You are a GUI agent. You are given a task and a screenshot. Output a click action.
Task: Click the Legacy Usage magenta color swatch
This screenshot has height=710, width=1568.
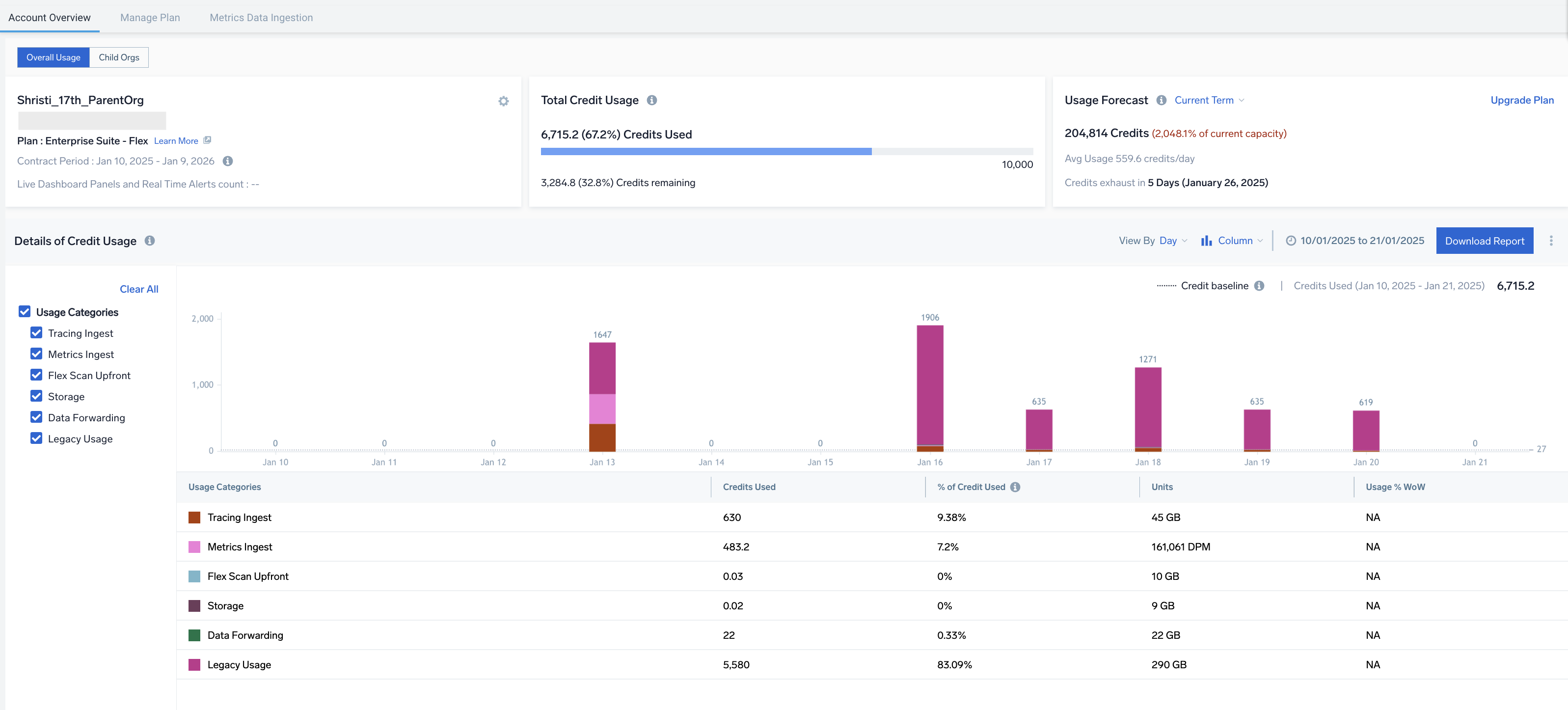[194, 664]
